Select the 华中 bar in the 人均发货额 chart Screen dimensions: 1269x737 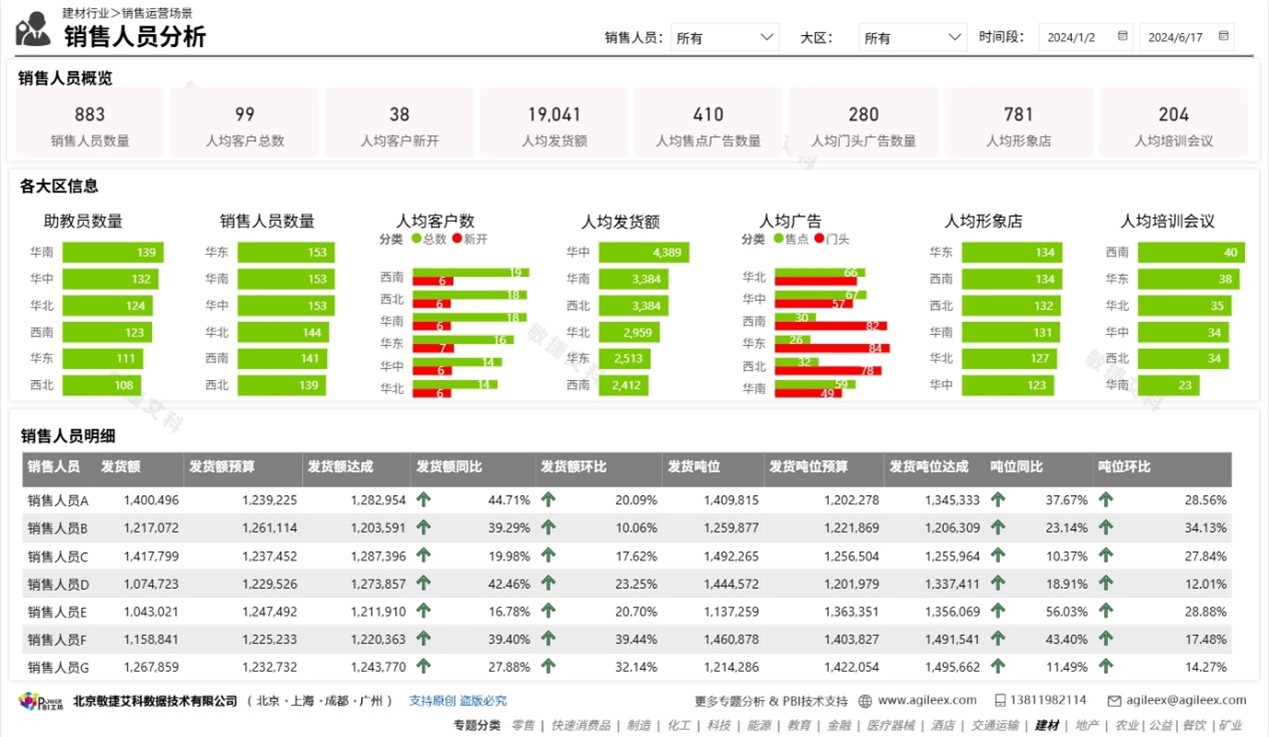tap(643, 252)
